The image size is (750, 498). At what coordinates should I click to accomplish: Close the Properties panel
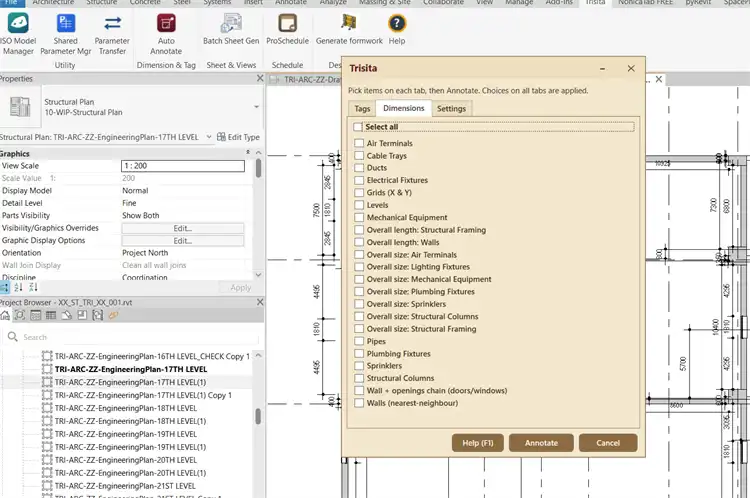260,78
